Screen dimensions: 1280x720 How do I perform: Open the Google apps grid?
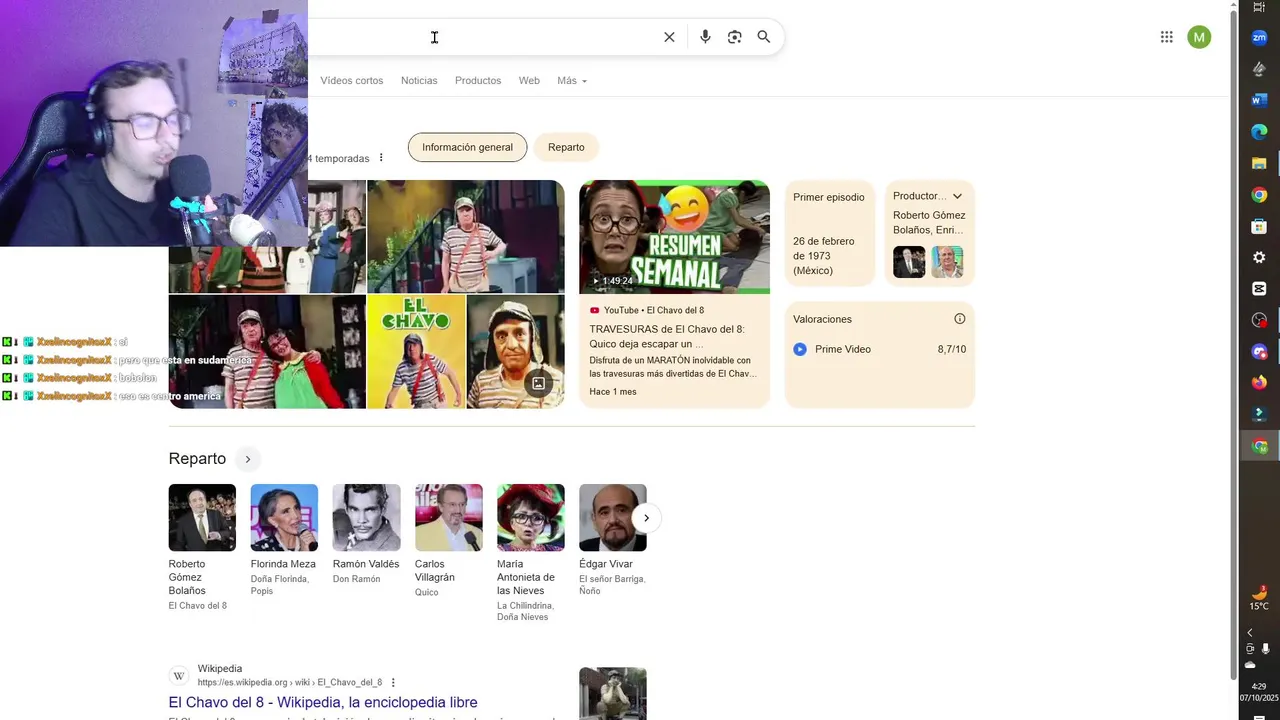(1166, 37)
